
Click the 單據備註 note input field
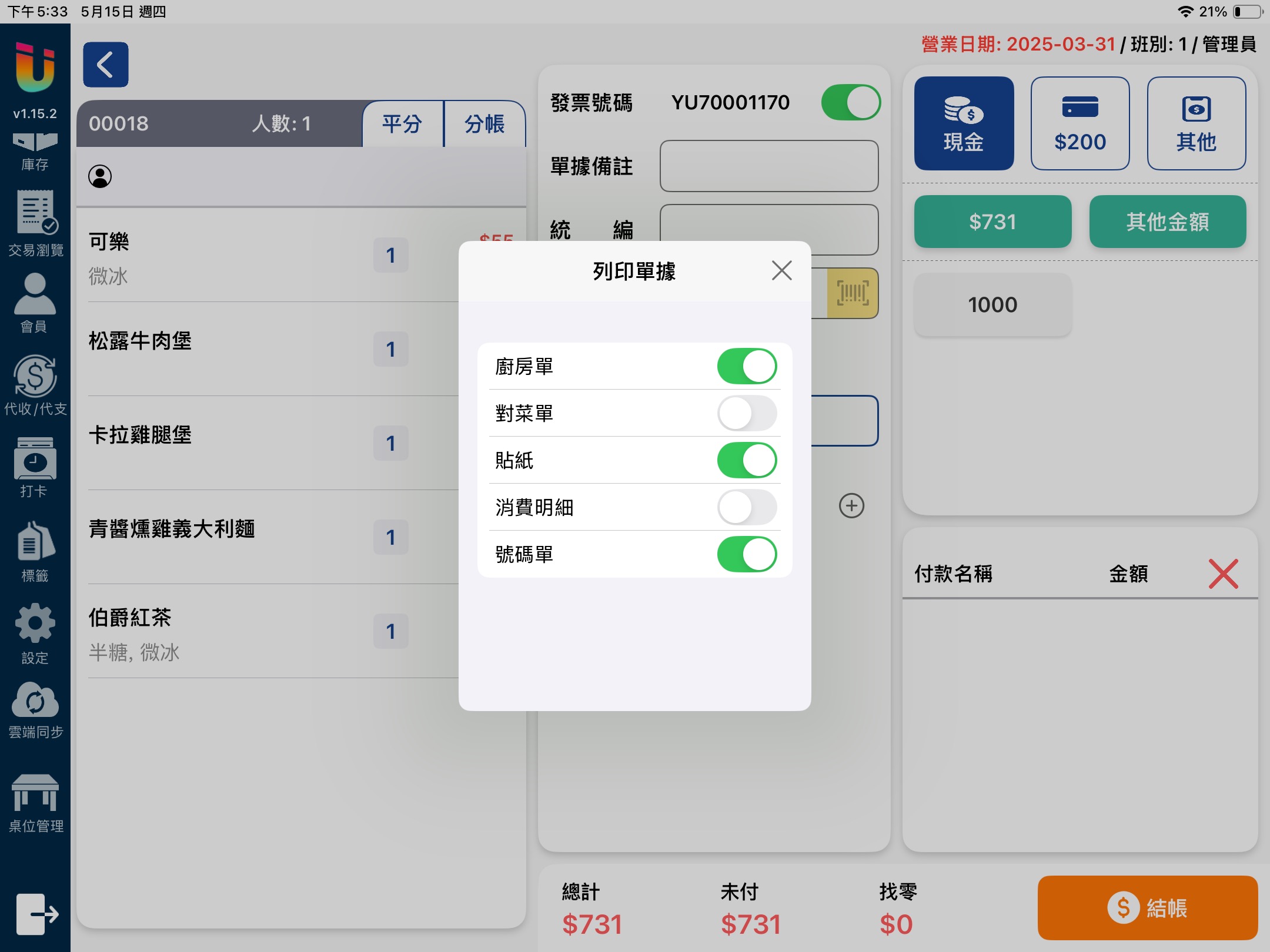click(768, 166)
